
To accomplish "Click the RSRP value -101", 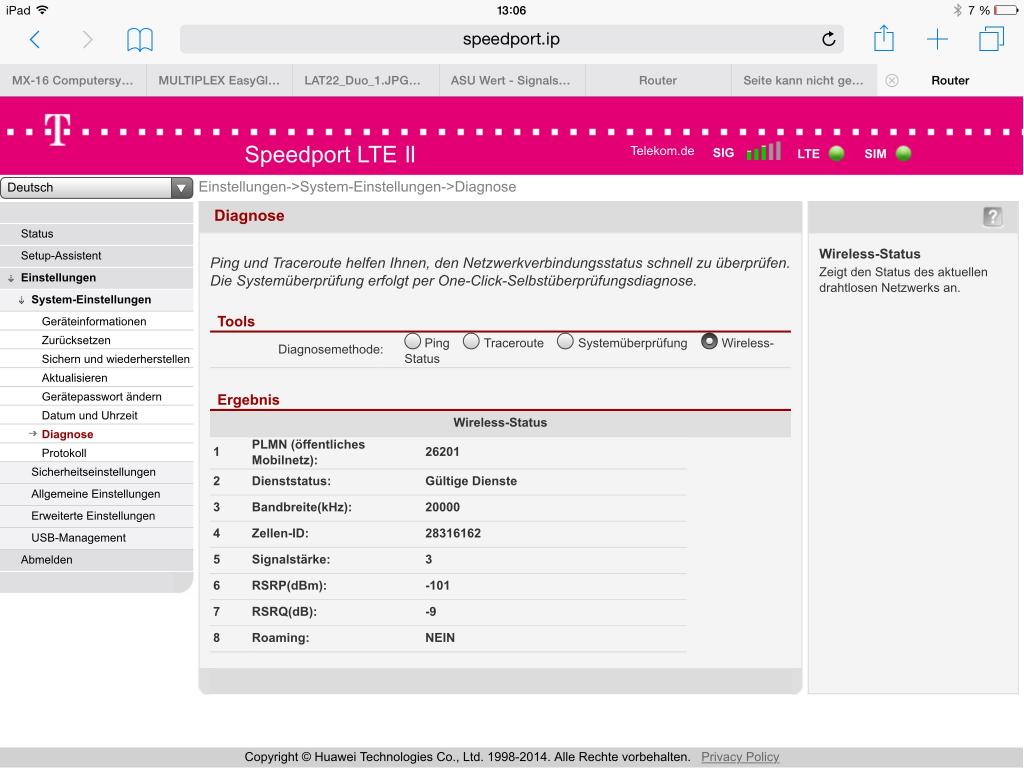I will (438, 586).
